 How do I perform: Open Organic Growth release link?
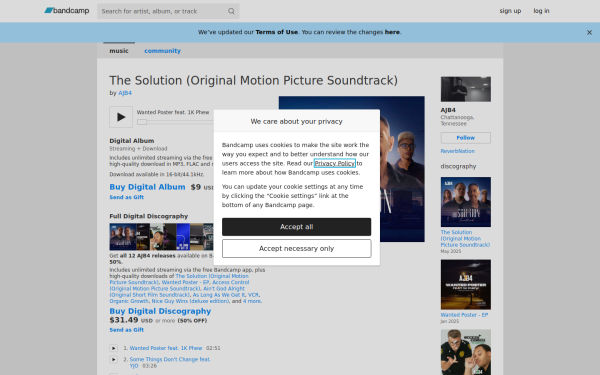(x=129, y=301)
